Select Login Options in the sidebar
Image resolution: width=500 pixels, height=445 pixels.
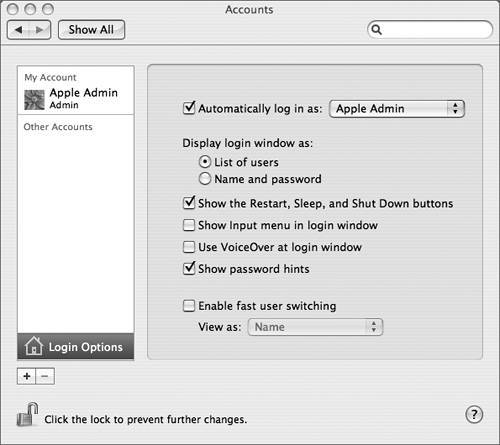(76, 346)
